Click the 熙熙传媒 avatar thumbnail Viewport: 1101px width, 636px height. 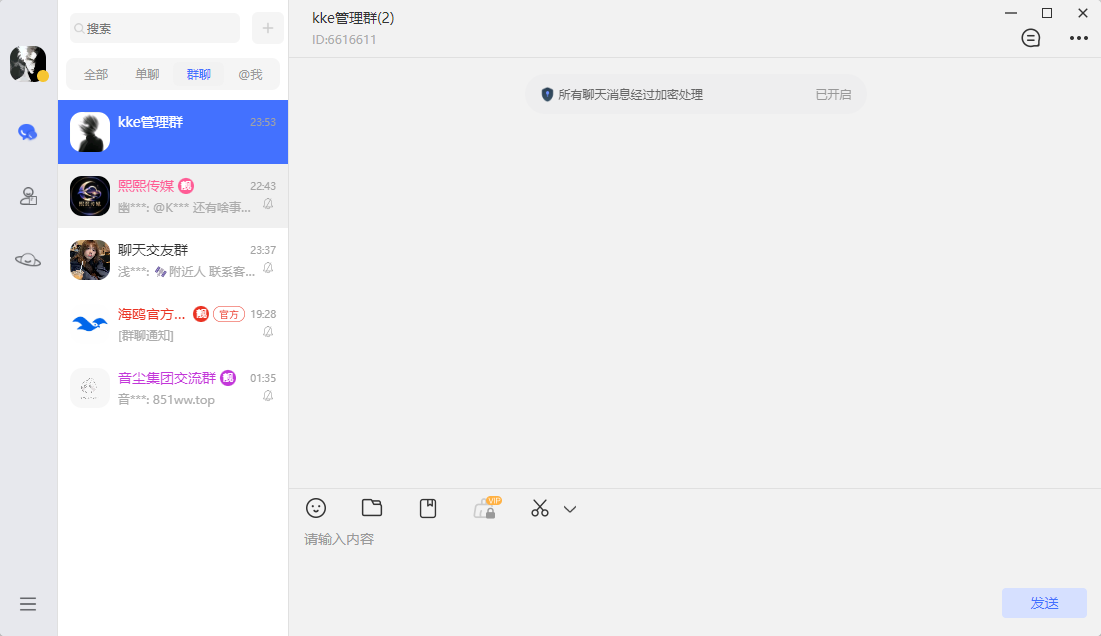coord(90,196)
